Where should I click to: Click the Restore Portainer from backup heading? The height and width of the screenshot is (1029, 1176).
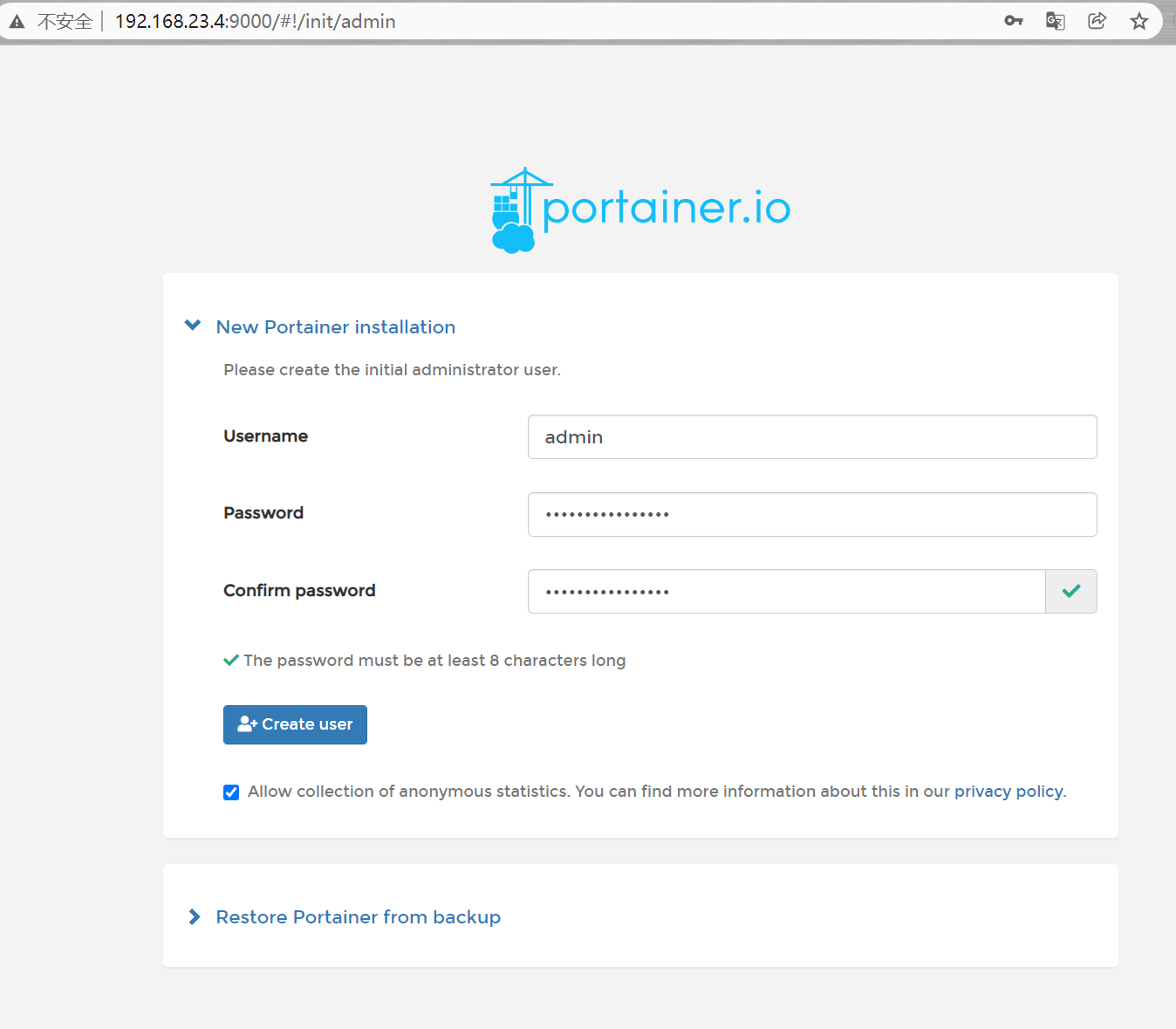coord(359,917)
